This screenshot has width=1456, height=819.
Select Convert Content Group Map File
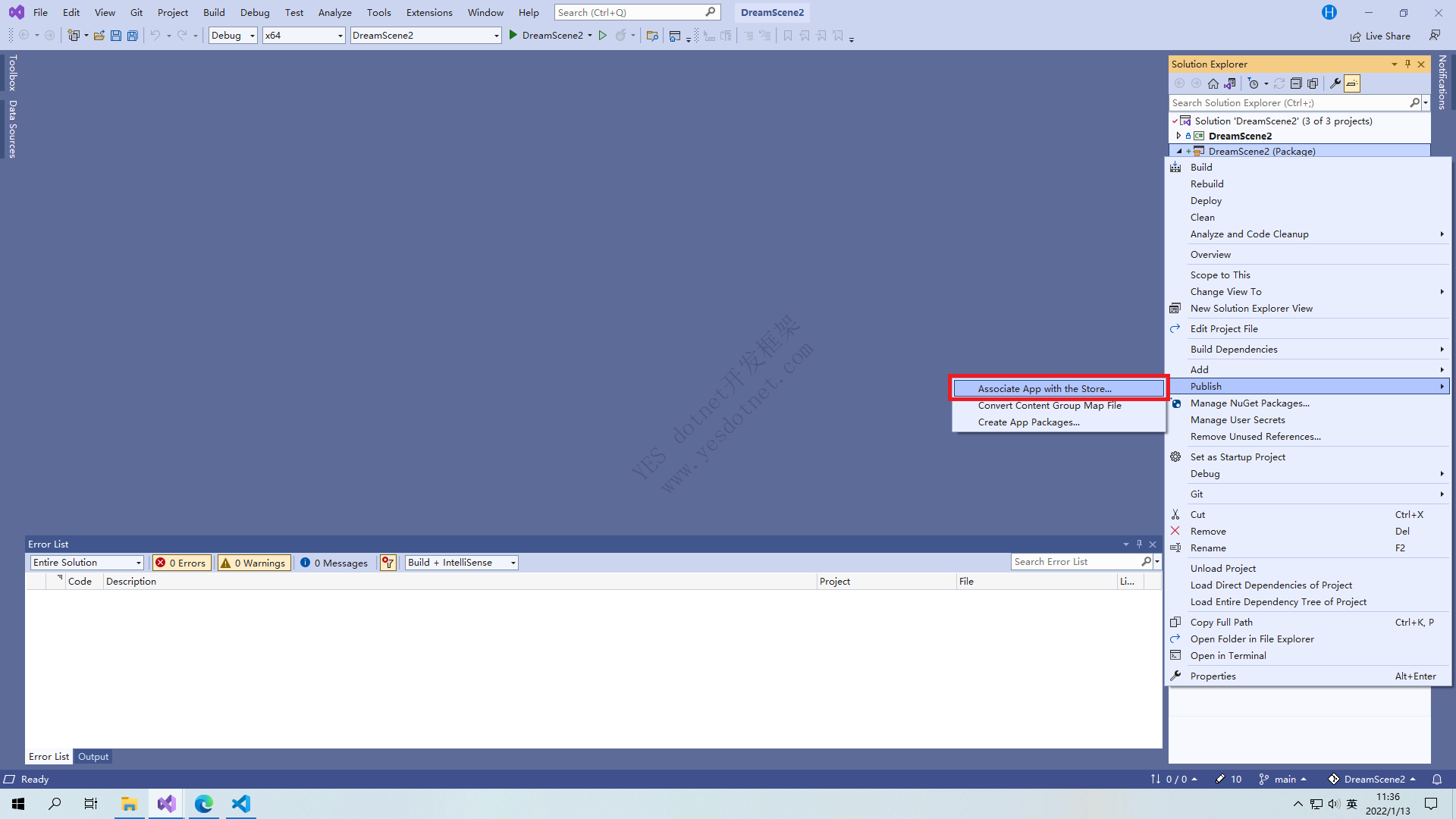coord(1059,406)
